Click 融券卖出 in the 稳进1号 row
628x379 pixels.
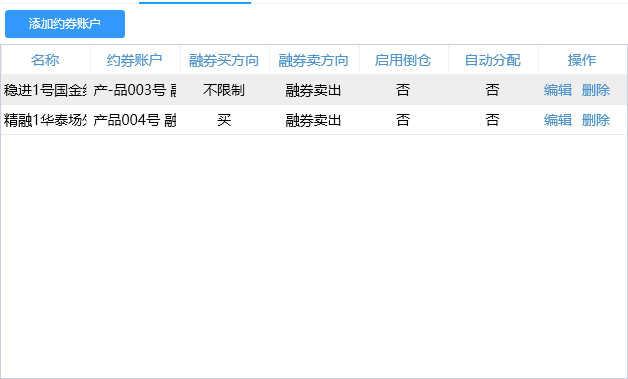click(x=314, y=90)
